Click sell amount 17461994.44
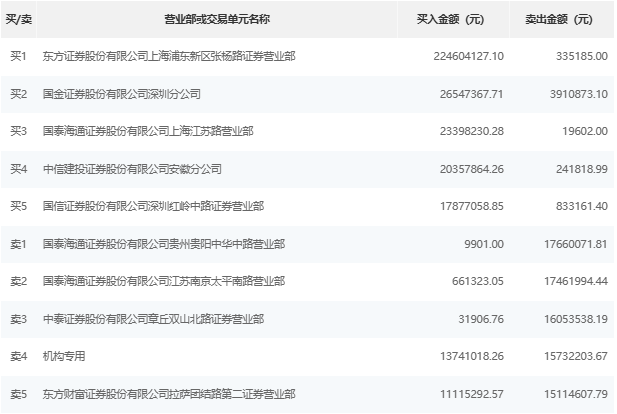The height and width of the screenshot is (414, 617). pyautogui.click(x=576, y=281)
